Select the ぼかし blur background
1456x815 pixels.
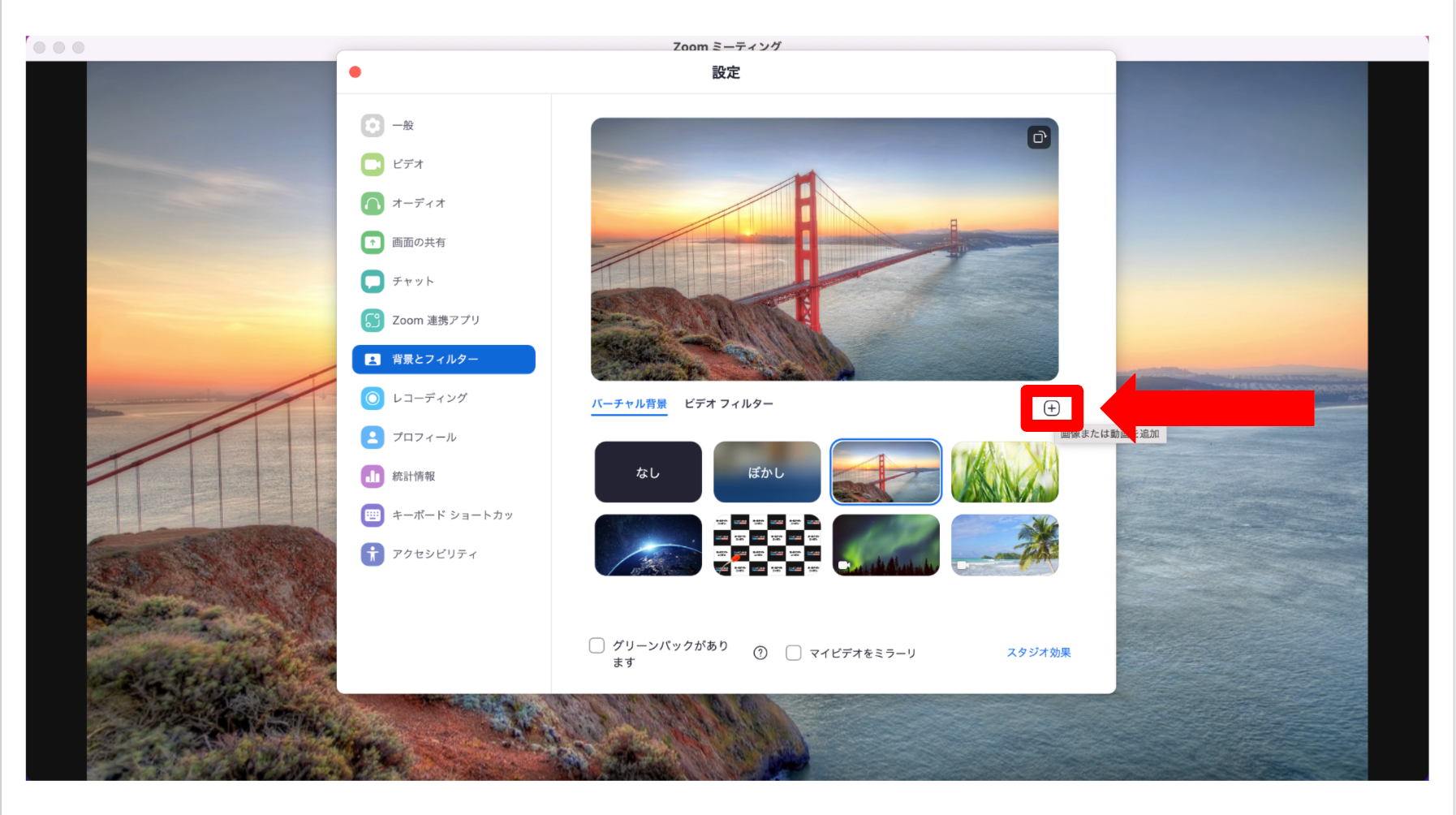[767, 472]
